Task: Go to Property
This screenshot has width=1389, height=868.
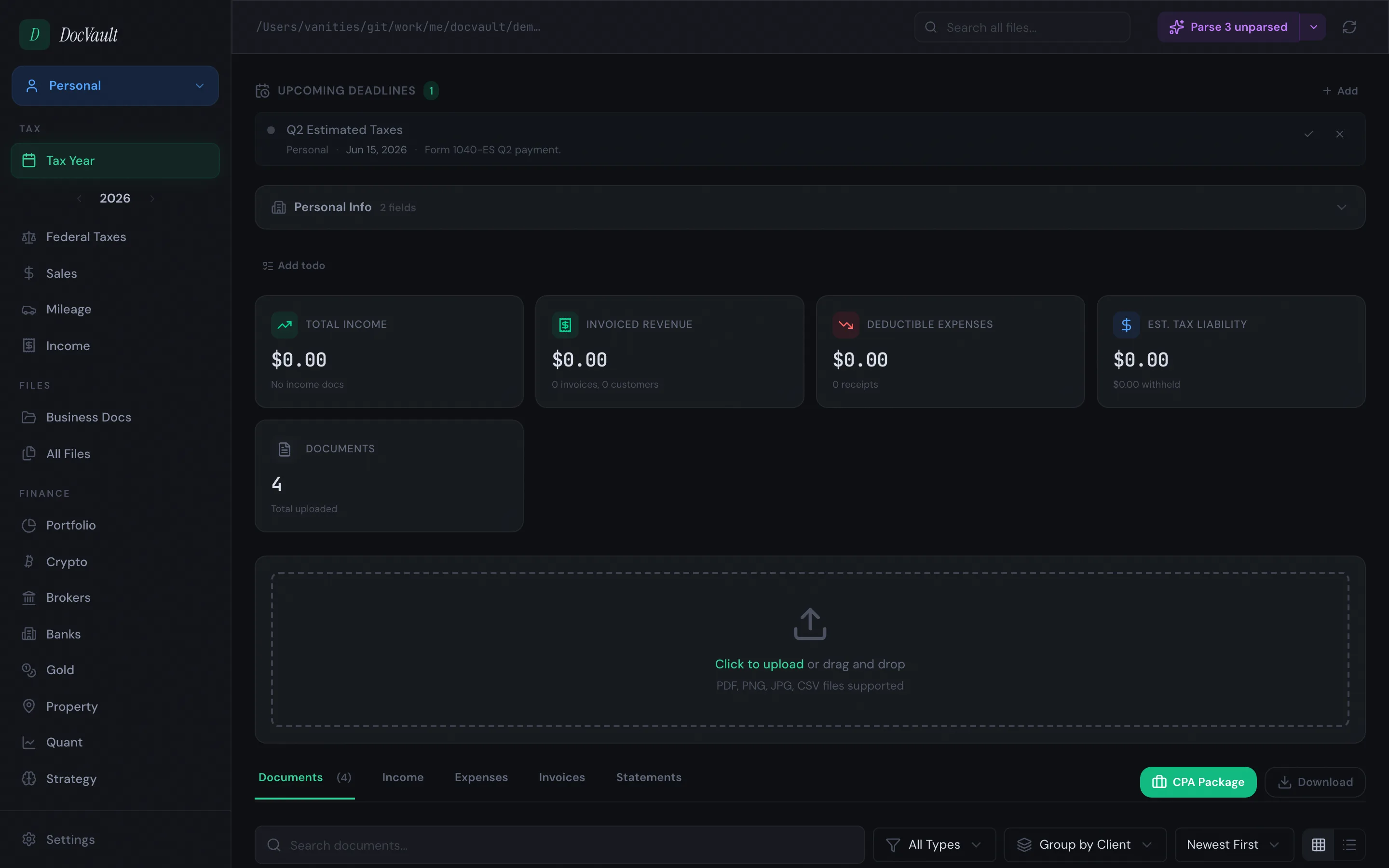Action: pyautogui.click(x=115, y=706)
